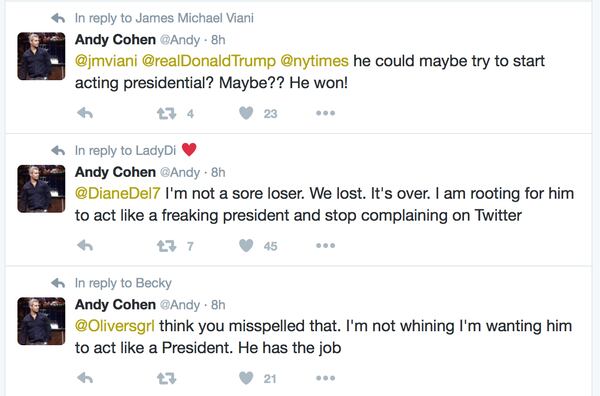Open more options on third tweet
This screenshot has width=600, height=396.
click(x=326, y=378)
